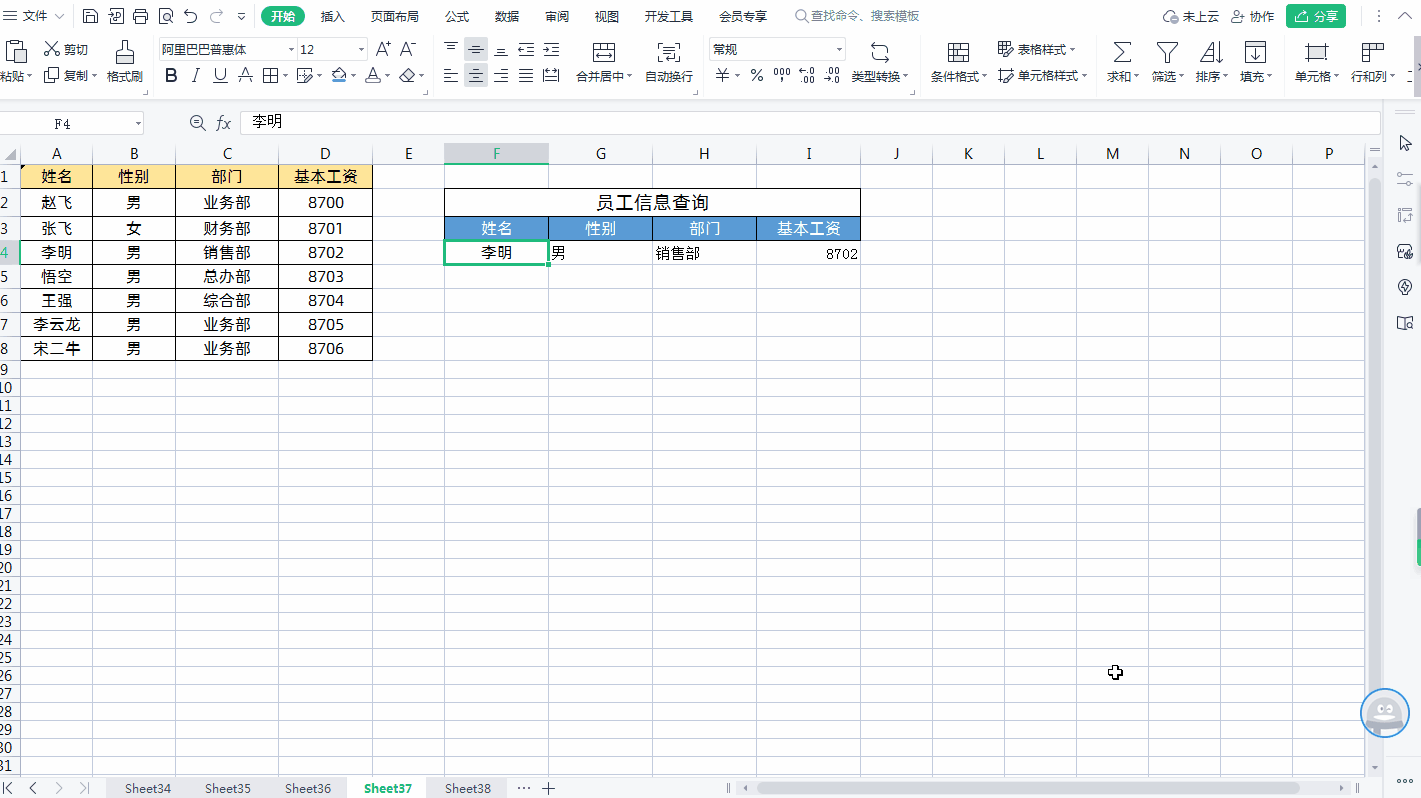Screen dimensions: 1421x798
Task: Click the fx insert function icon
Action: point(224,123)
